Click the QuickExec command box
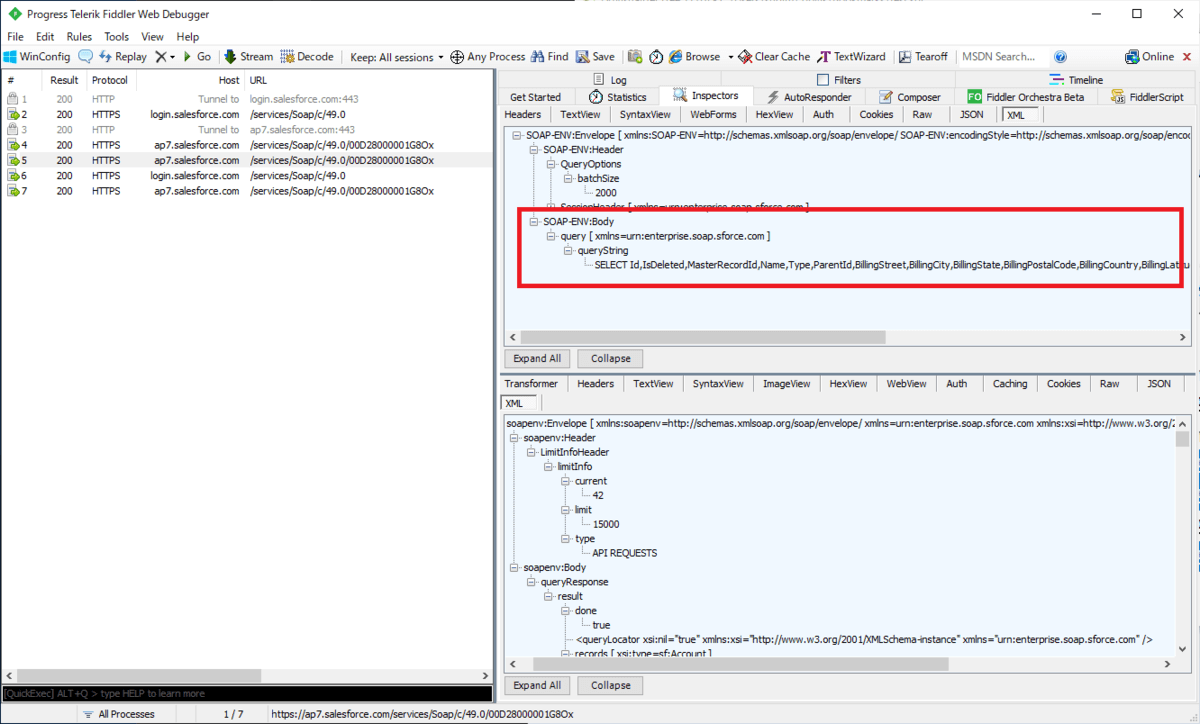 [x=247, y=693]
